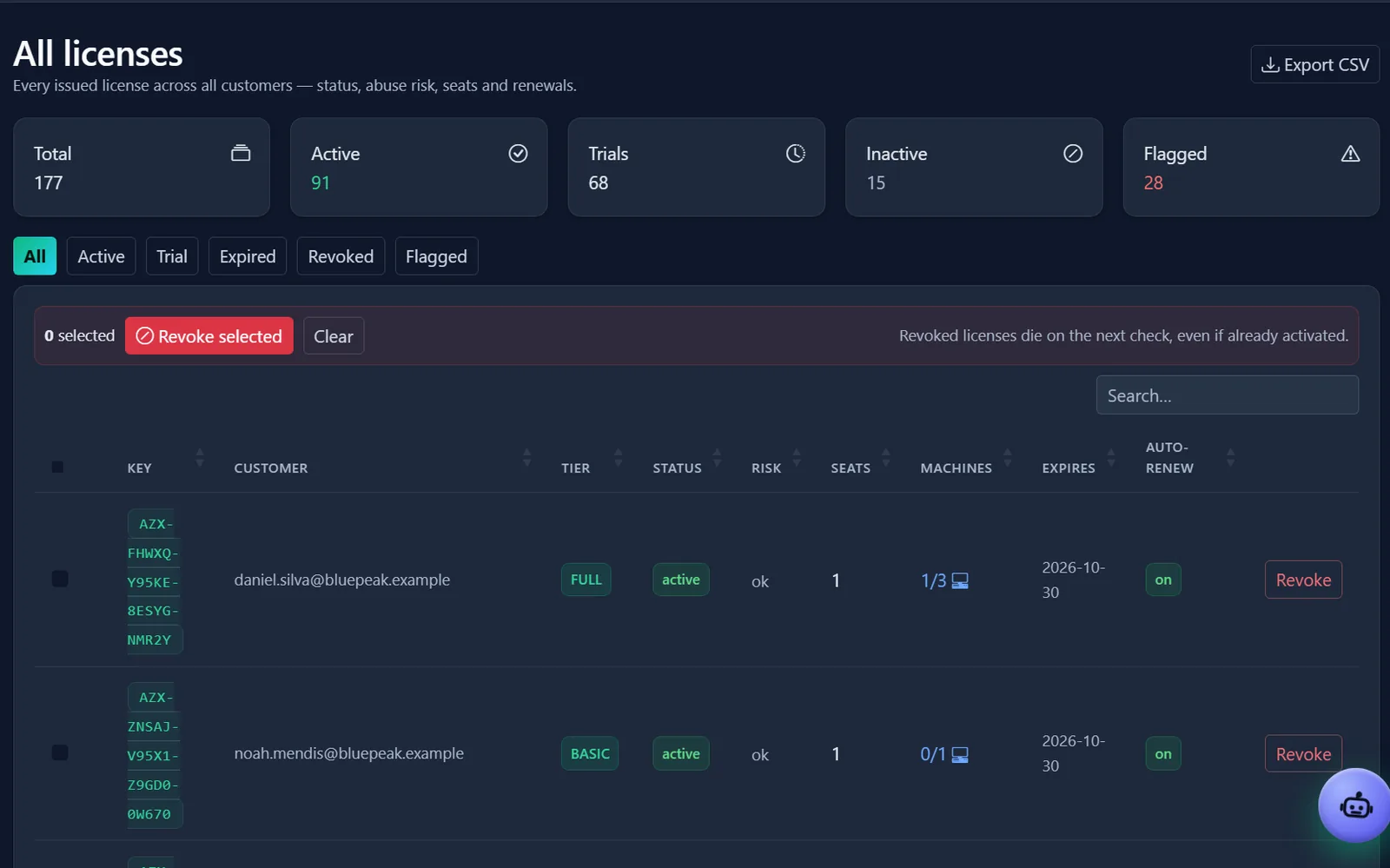Switch to the Trial filter tab

[172, 256]
